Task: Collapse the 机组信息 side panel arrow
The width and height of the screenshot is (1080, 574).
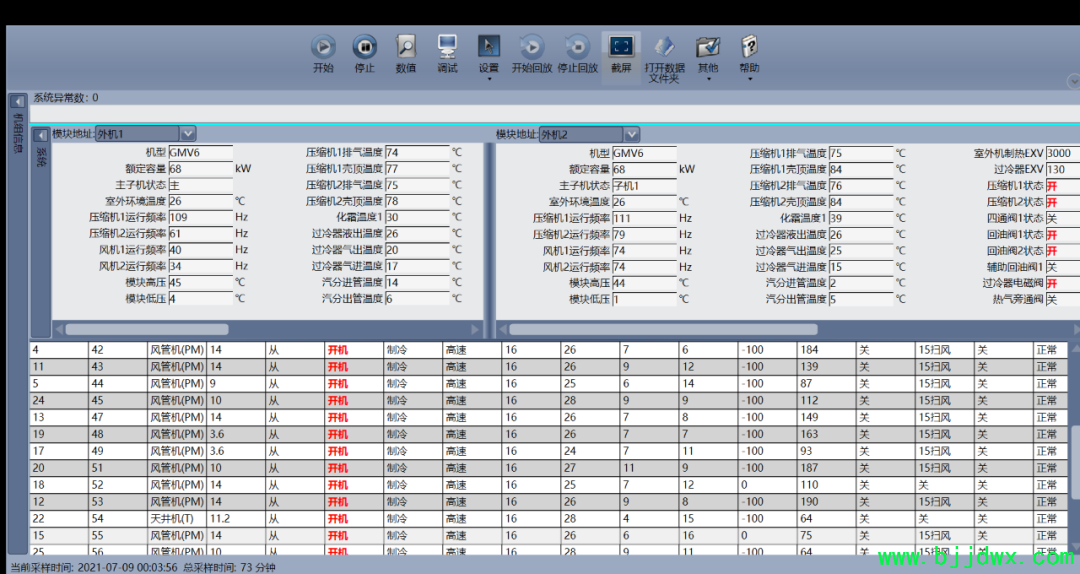Action: 17,102
